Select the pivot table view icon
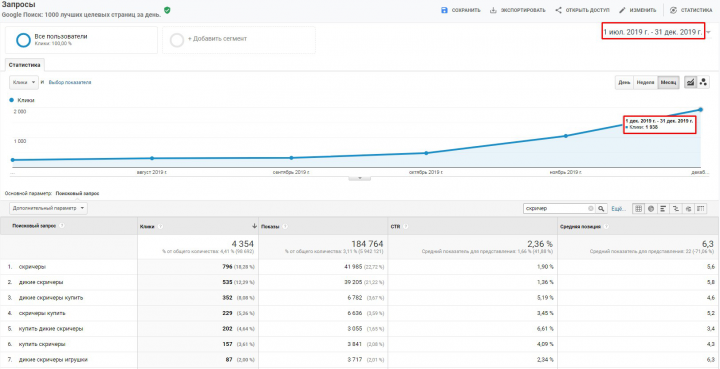The image size is (720, 369). 701,208
